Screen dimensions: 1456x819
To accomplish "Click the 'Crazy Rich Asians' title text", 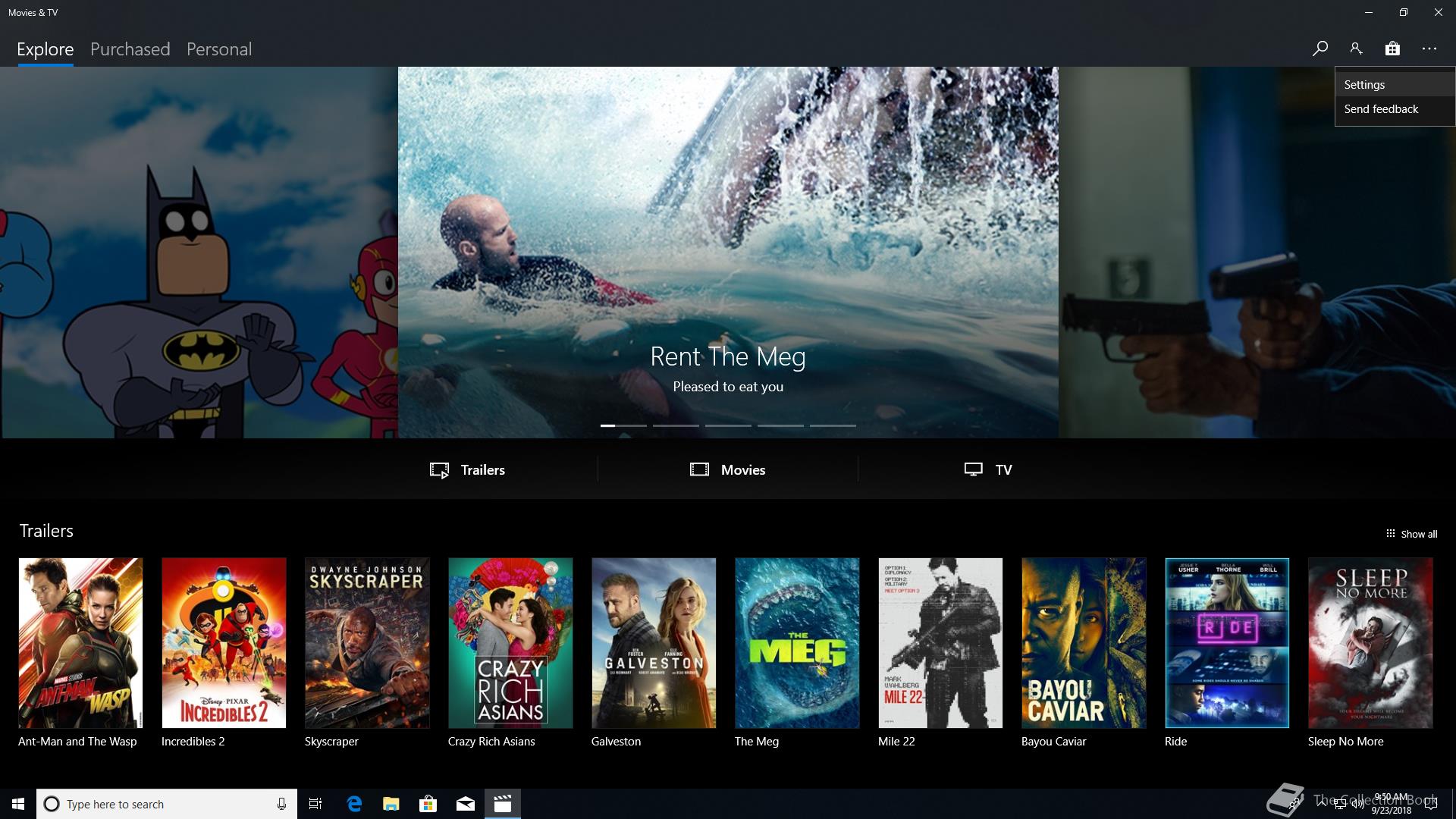I will click(x=491, y=742).
